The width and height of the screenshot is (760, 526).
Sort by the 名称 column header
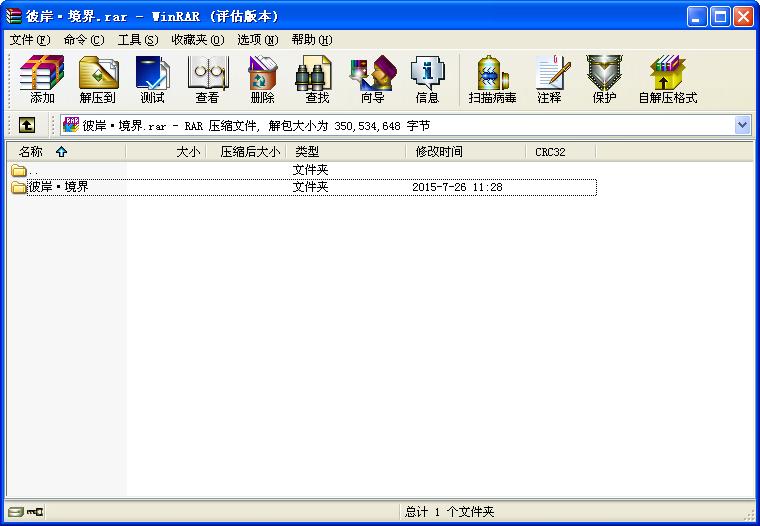click(x=65, y=152)
